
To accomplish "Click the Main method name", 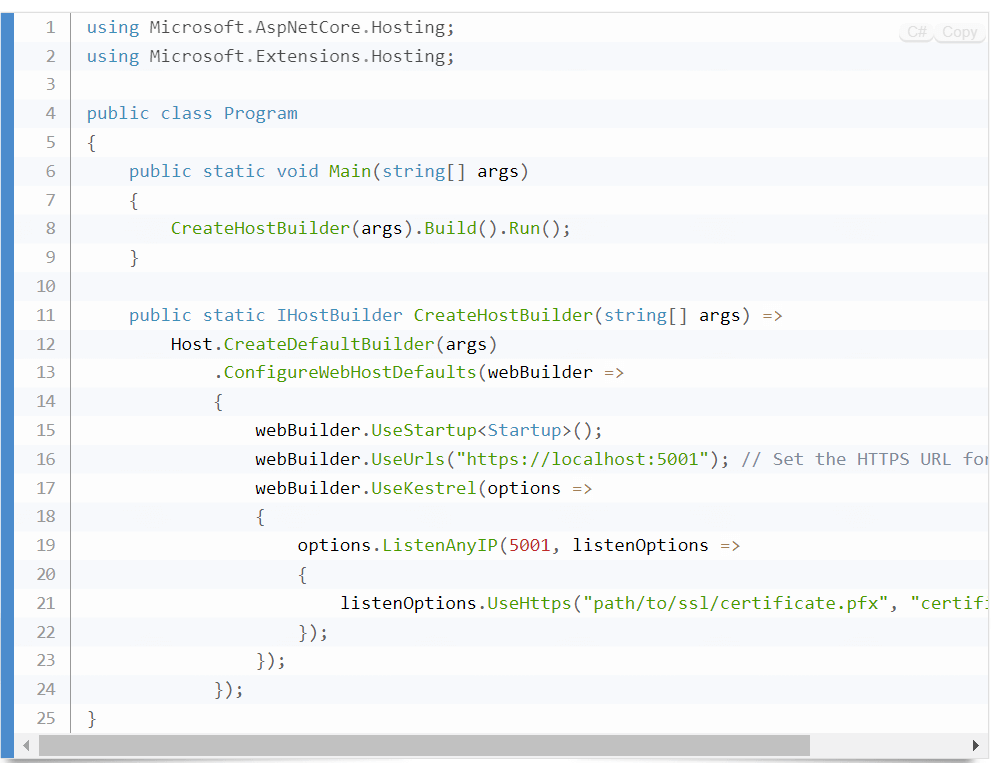I will [x=349, y=171].
